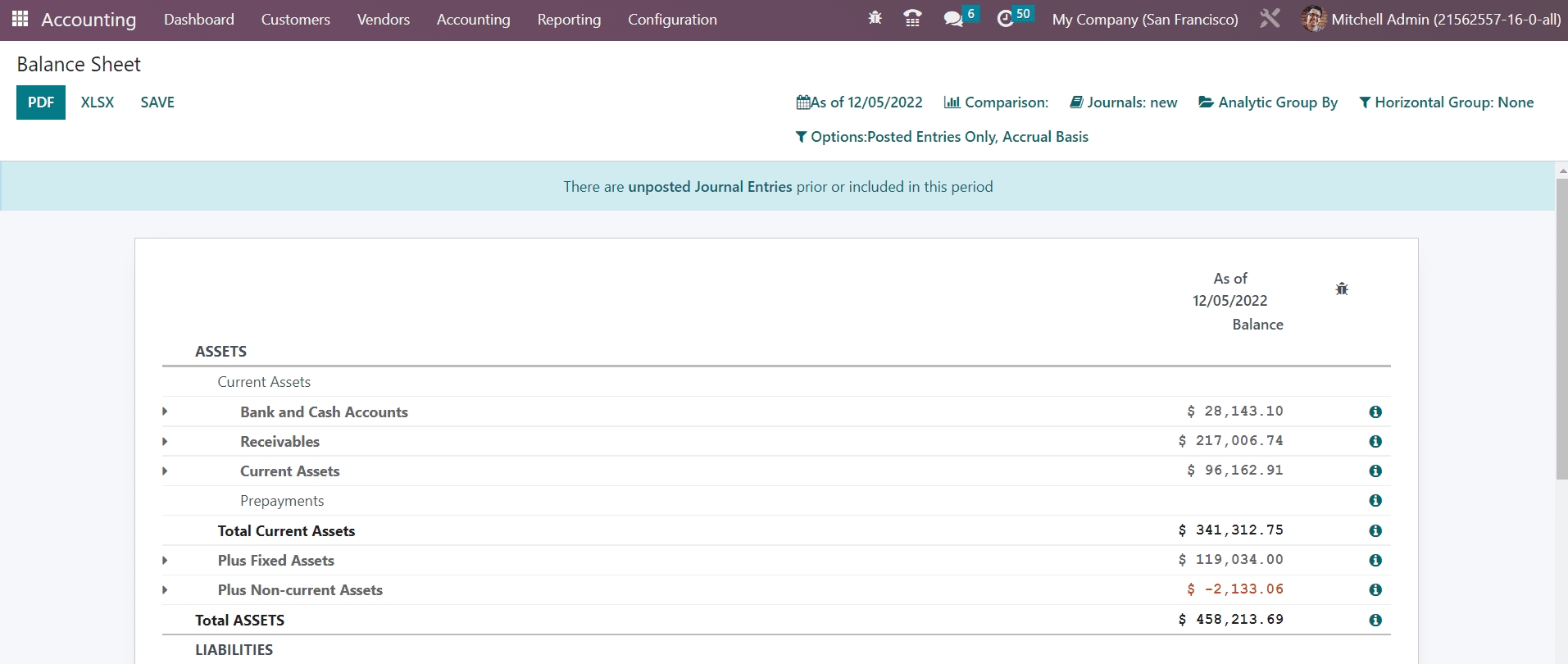Open the VoIP phone icon
The height and width of the screenshot is (664, 1568).
pos(911,18)
